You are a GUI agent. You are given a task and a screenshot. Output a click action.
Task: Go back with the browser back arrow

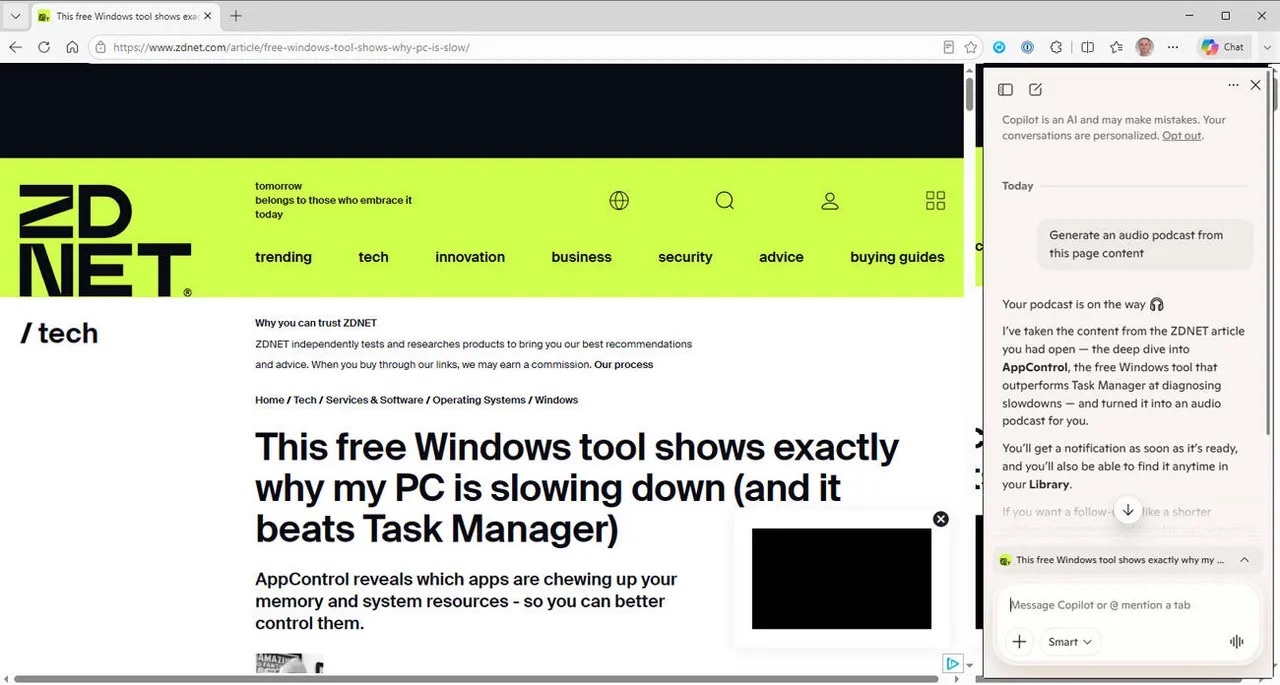[15, 47]
